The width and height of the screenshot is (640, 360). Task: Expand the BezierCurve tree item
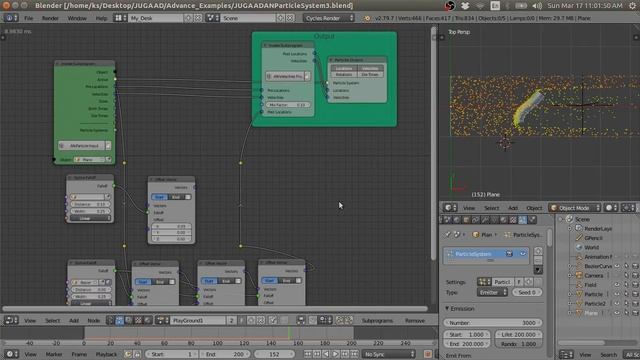570,266
